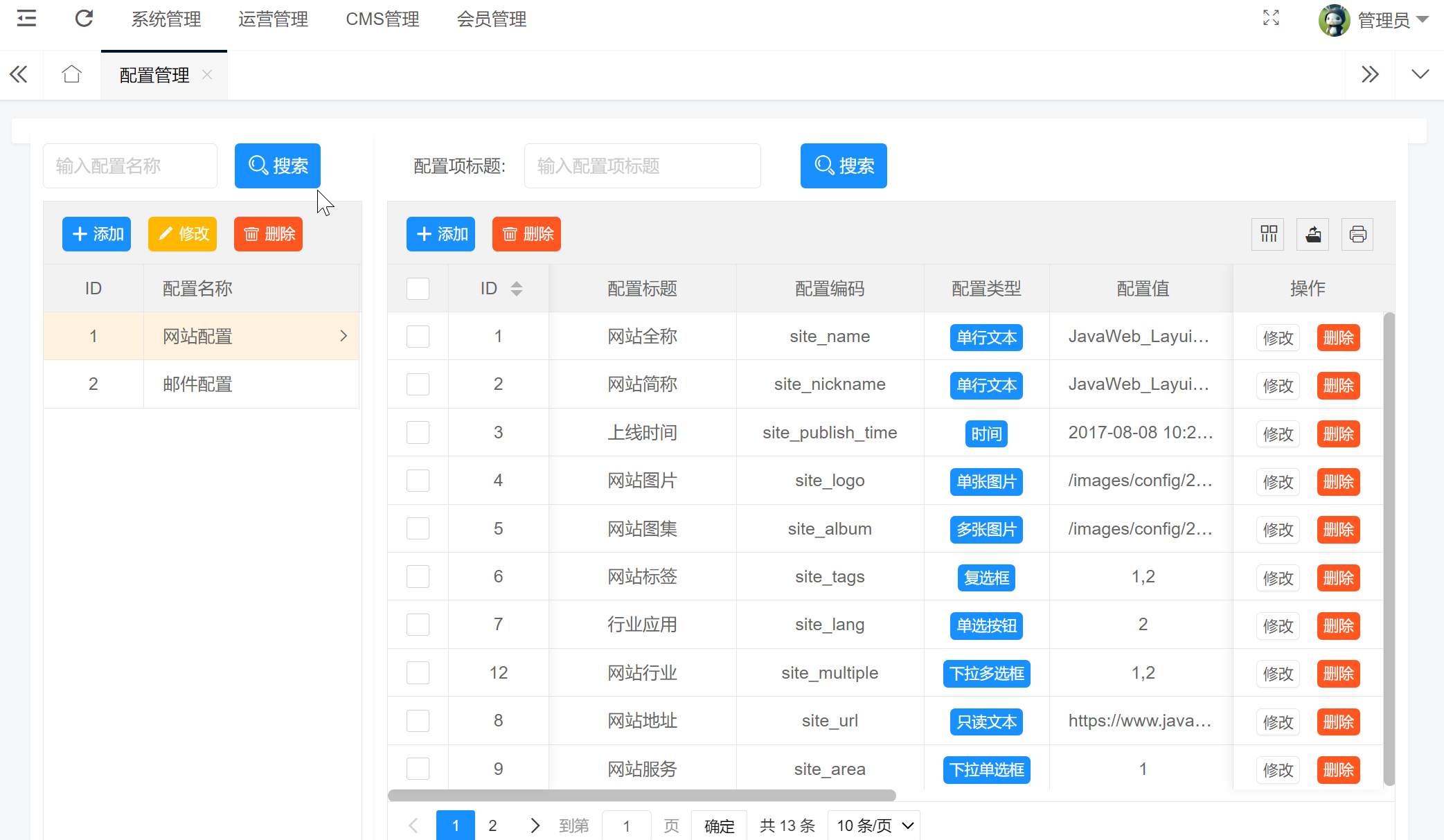
Task: Click 删除 in the site_area row
Action: 1338,770
